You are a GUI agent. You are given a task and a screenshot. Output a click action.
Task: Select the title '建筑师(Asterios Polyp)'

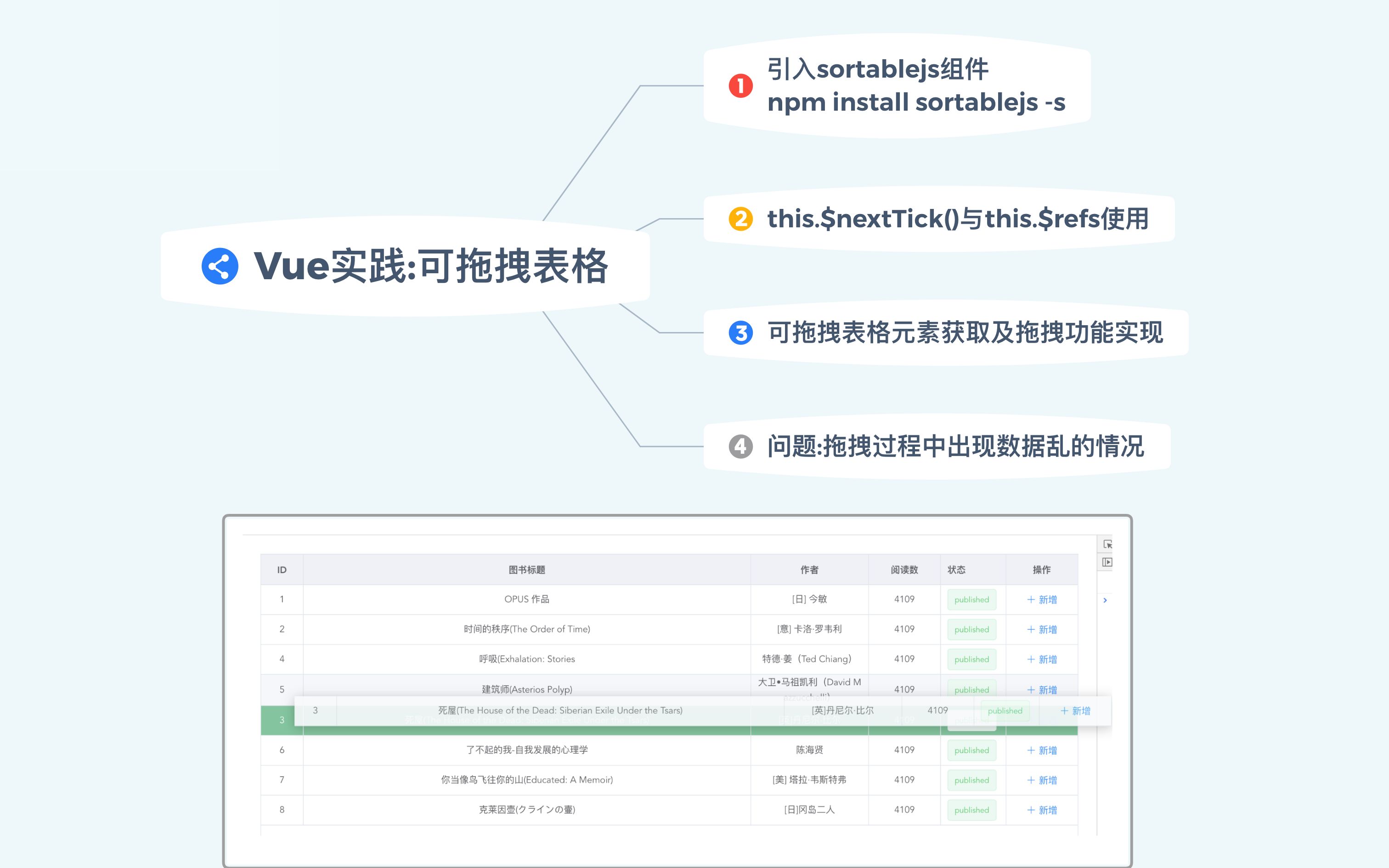[527, 689]
